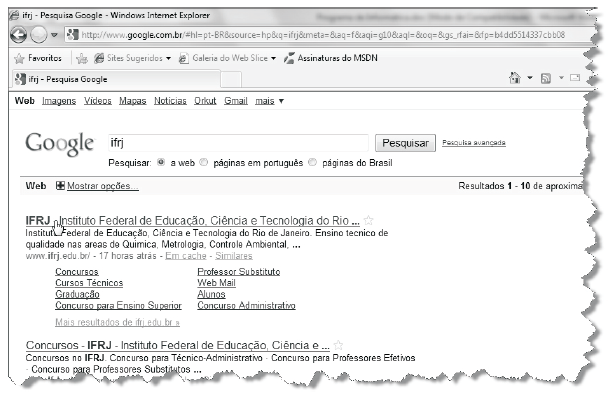Open 'Em cache' link
Screen dimensions: 613x395
(x=186, y=256)
